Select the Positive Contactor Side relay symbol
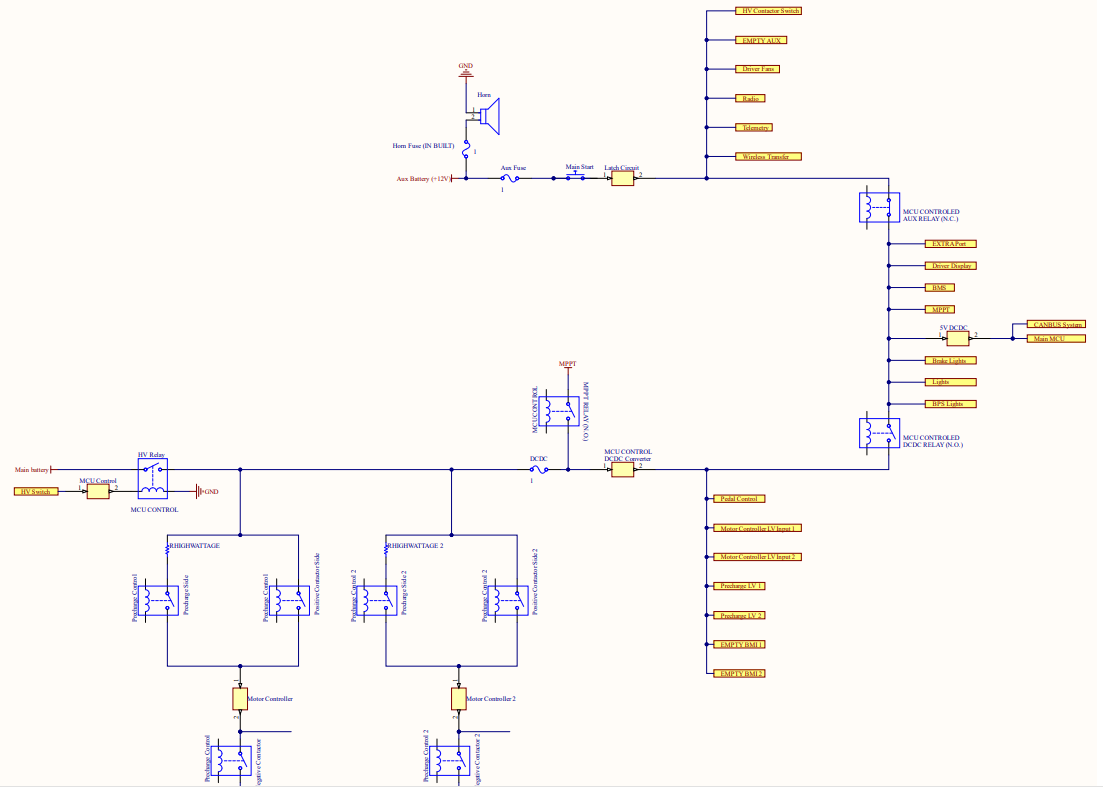Screen dimensions: 1103x790 coord(289,601)
